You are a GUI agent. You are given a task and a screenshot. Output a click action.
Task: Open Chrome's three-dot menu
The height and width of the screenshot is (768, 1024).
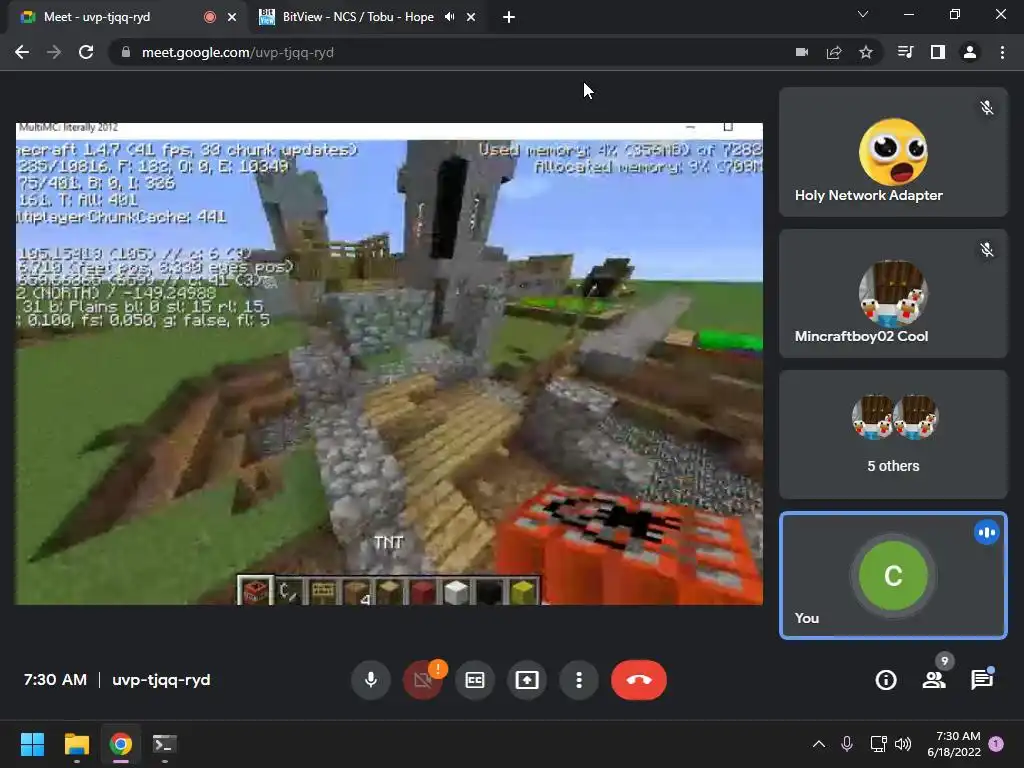click(1002, 52)
